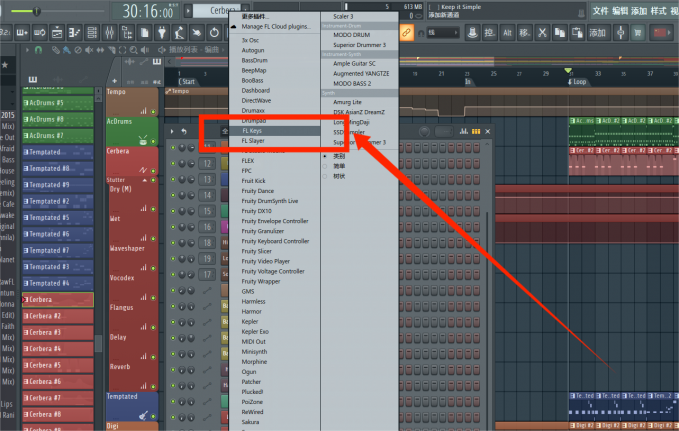Click the 控 button in the toolbar
Screen dimensions: 679x431
point(490,32)
